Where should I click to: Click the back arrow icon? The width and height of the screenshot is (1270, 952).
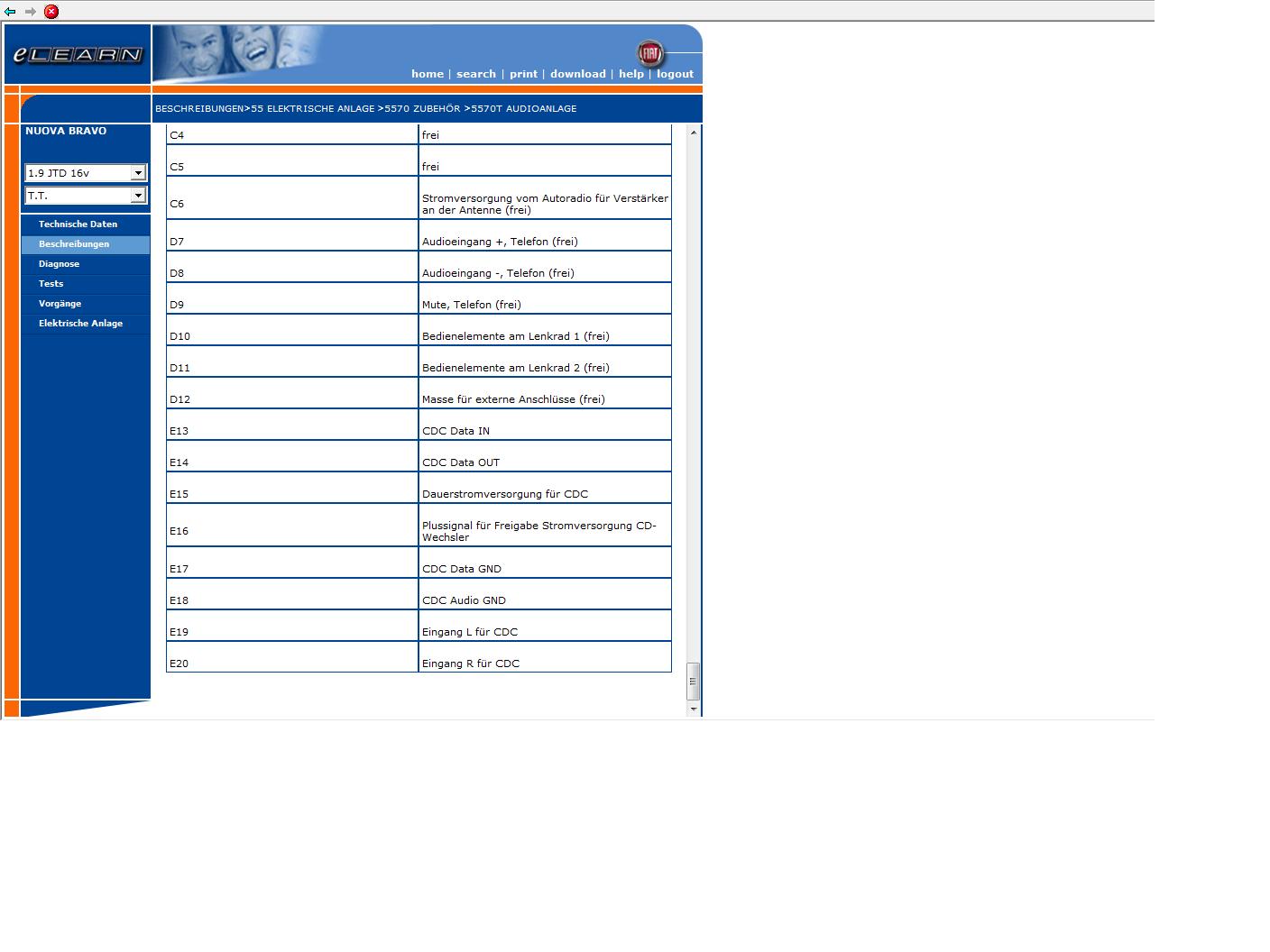click(x=10, y=12)
